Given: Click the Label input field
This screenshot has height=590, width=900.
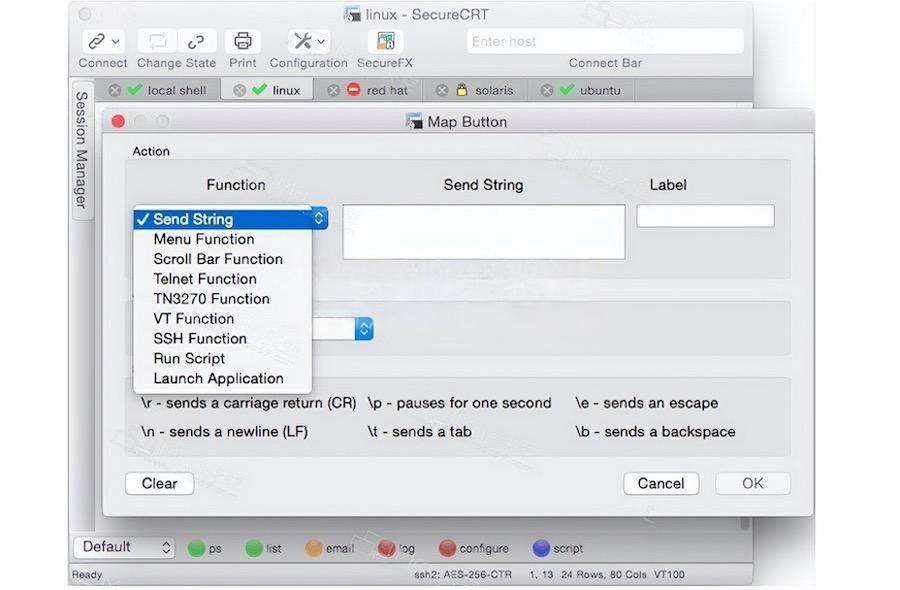Looking at the screenshot, I should pos(705,216).
